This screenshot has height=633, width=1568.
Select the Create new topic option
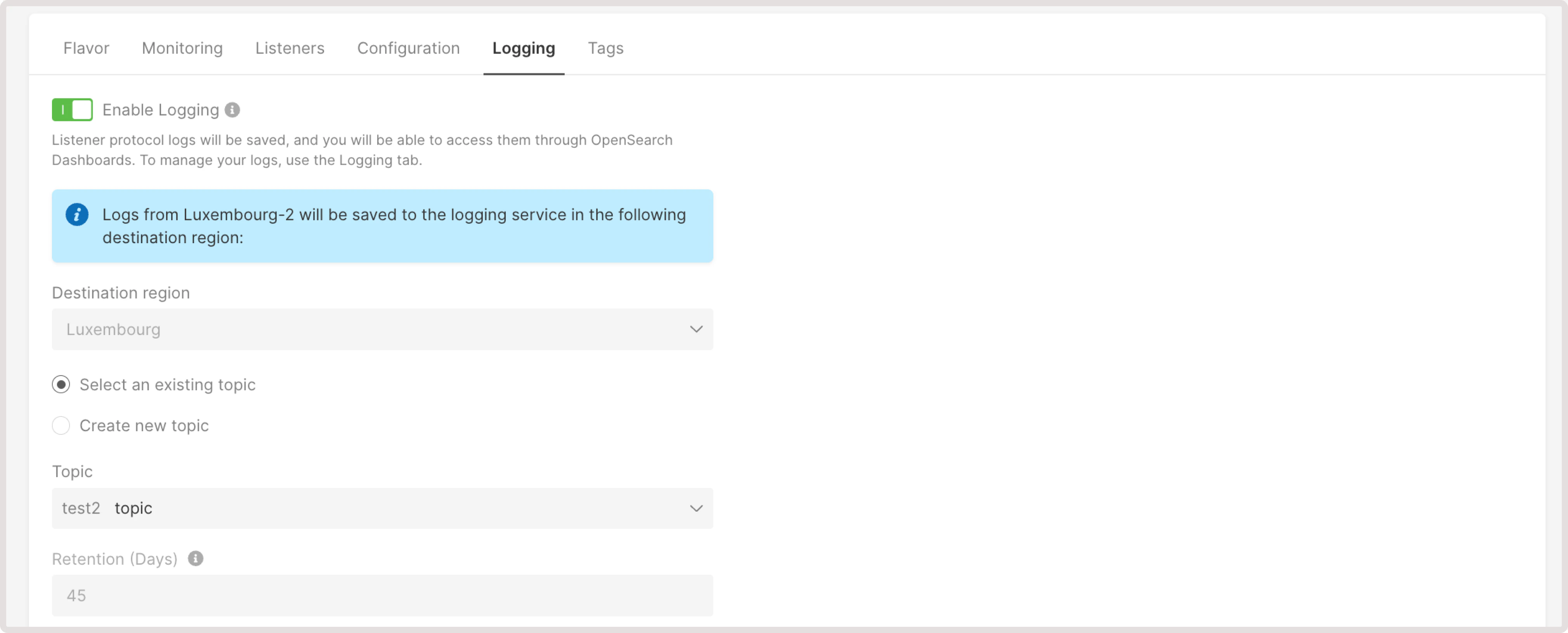point(61,425)
